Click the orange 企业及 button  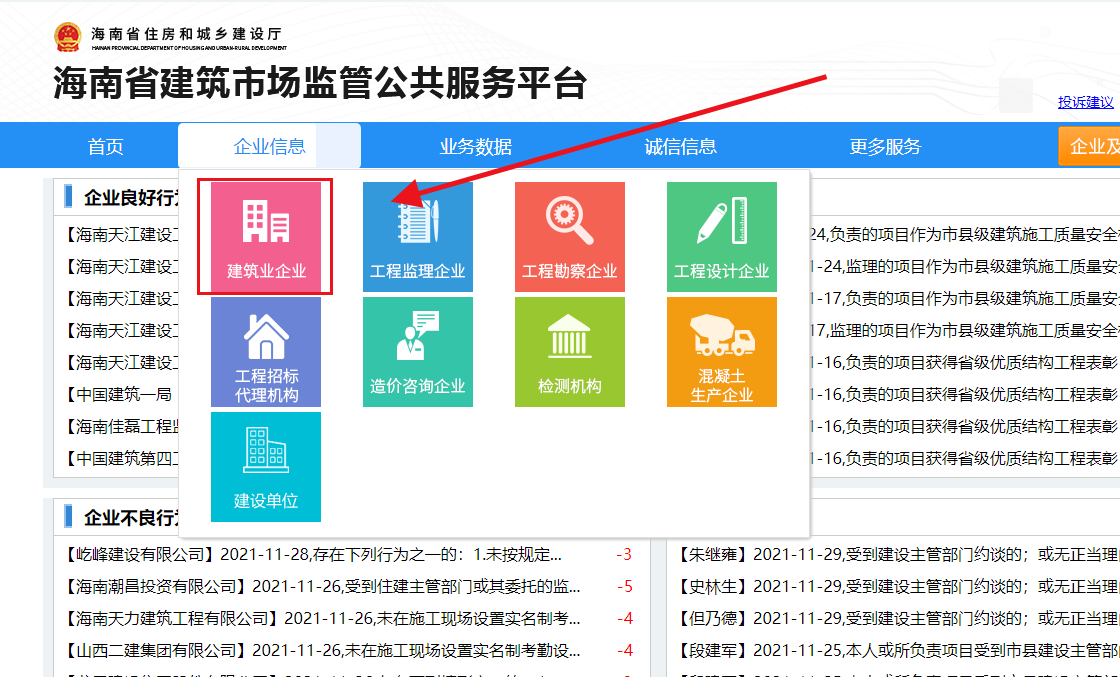click(1090, 147)
